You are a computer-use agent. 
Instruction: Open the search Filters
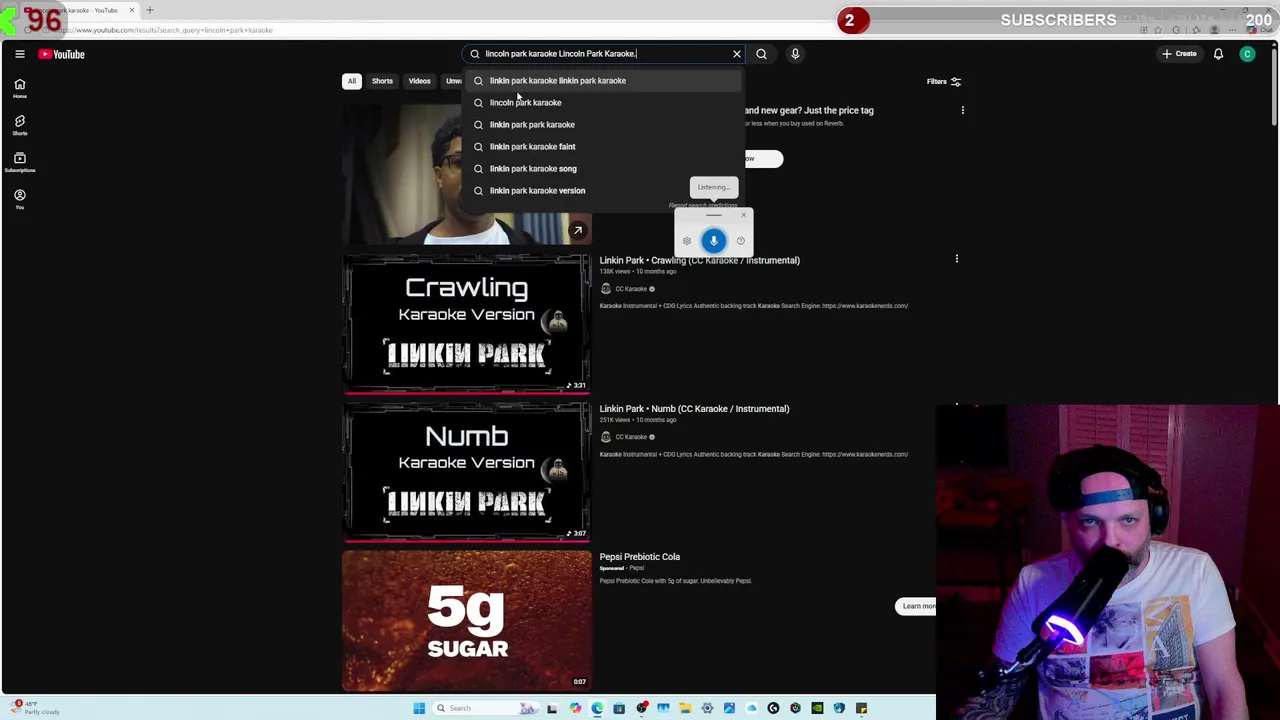click(943, 81)
